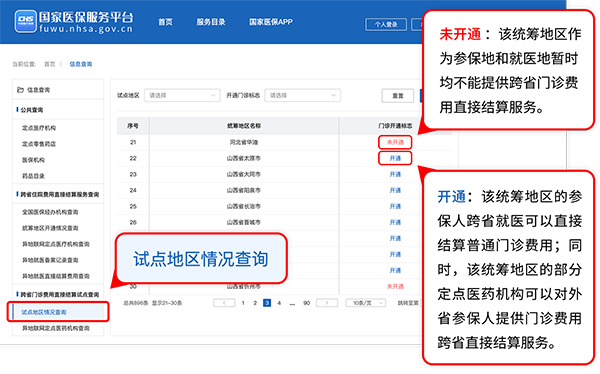600x374 pixels.
Task: Click the 开通 status in row 23
Action: 395,175
